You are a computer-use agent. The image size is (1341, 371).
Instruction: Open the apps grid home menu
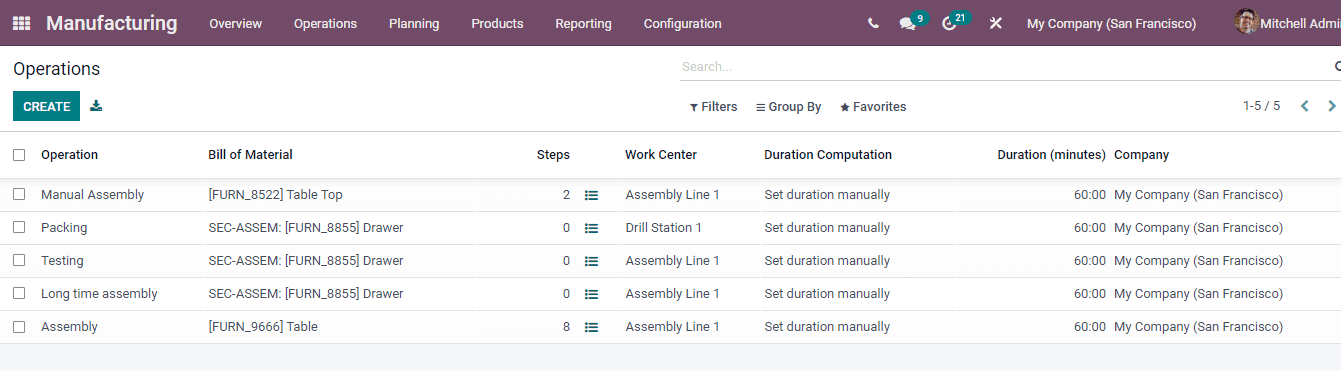point(21,23)
